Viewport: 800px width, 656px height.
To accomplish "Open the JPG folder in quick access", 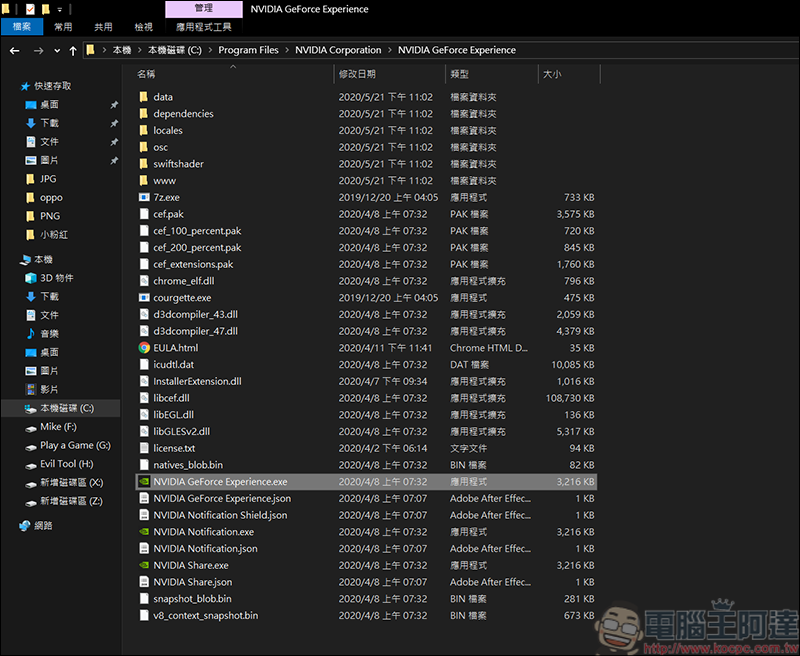I will [x=48, y=179].
